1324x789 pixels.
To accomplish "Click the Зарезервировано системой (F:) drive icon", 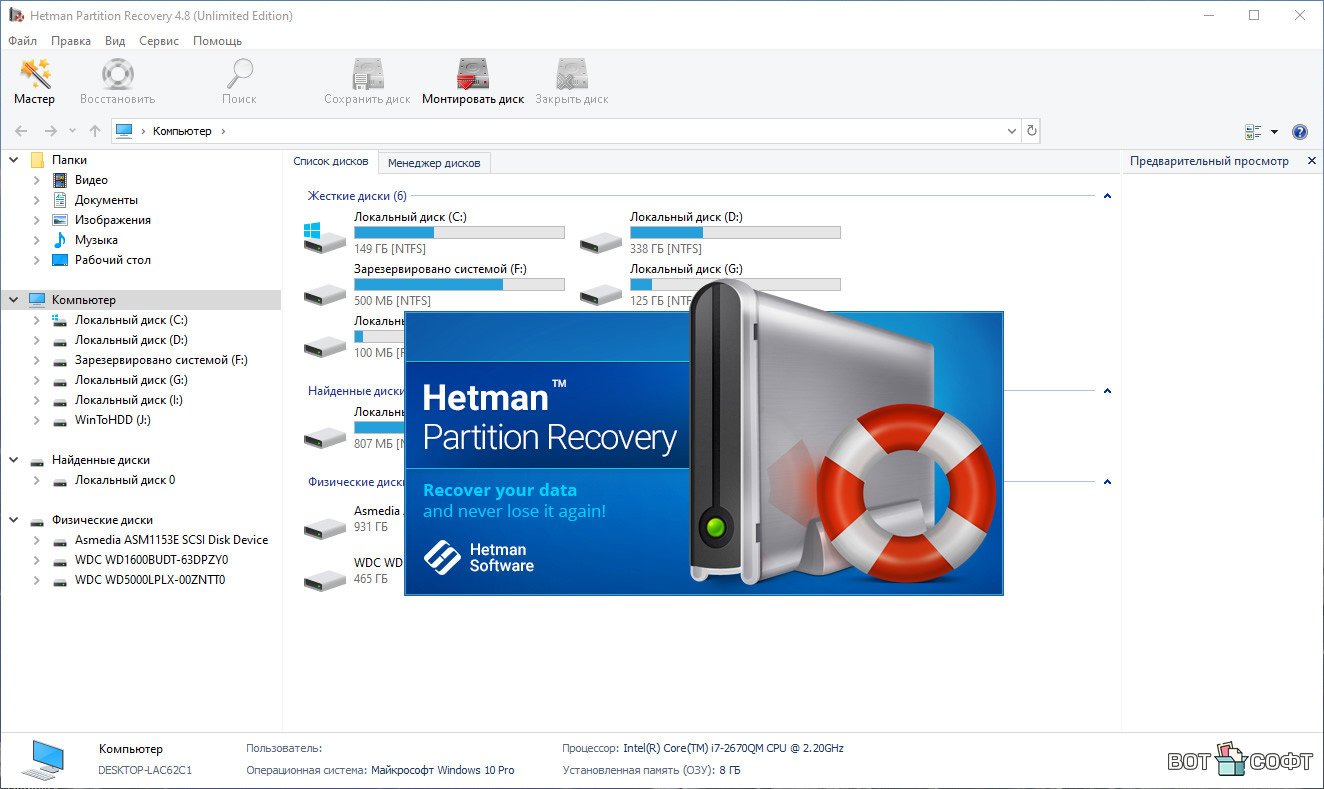I will point(325,294).
